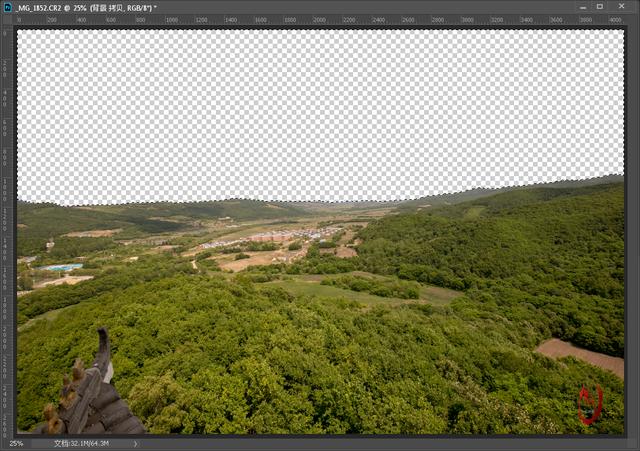Click the 25% zoom level field
The height and width of the screenshot is (451, 640).
click(x=17, y=443)
